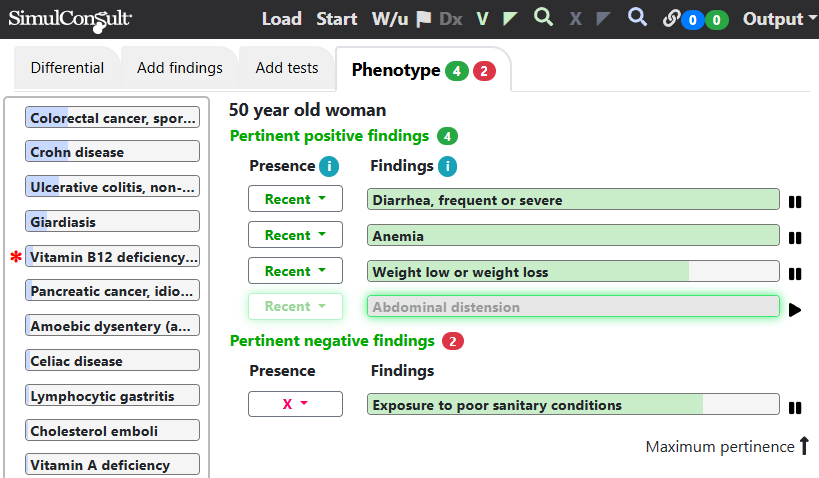Screen dimensions: 819x478
Task: Click the white magnifier search icon
Action: pos(637,18)
